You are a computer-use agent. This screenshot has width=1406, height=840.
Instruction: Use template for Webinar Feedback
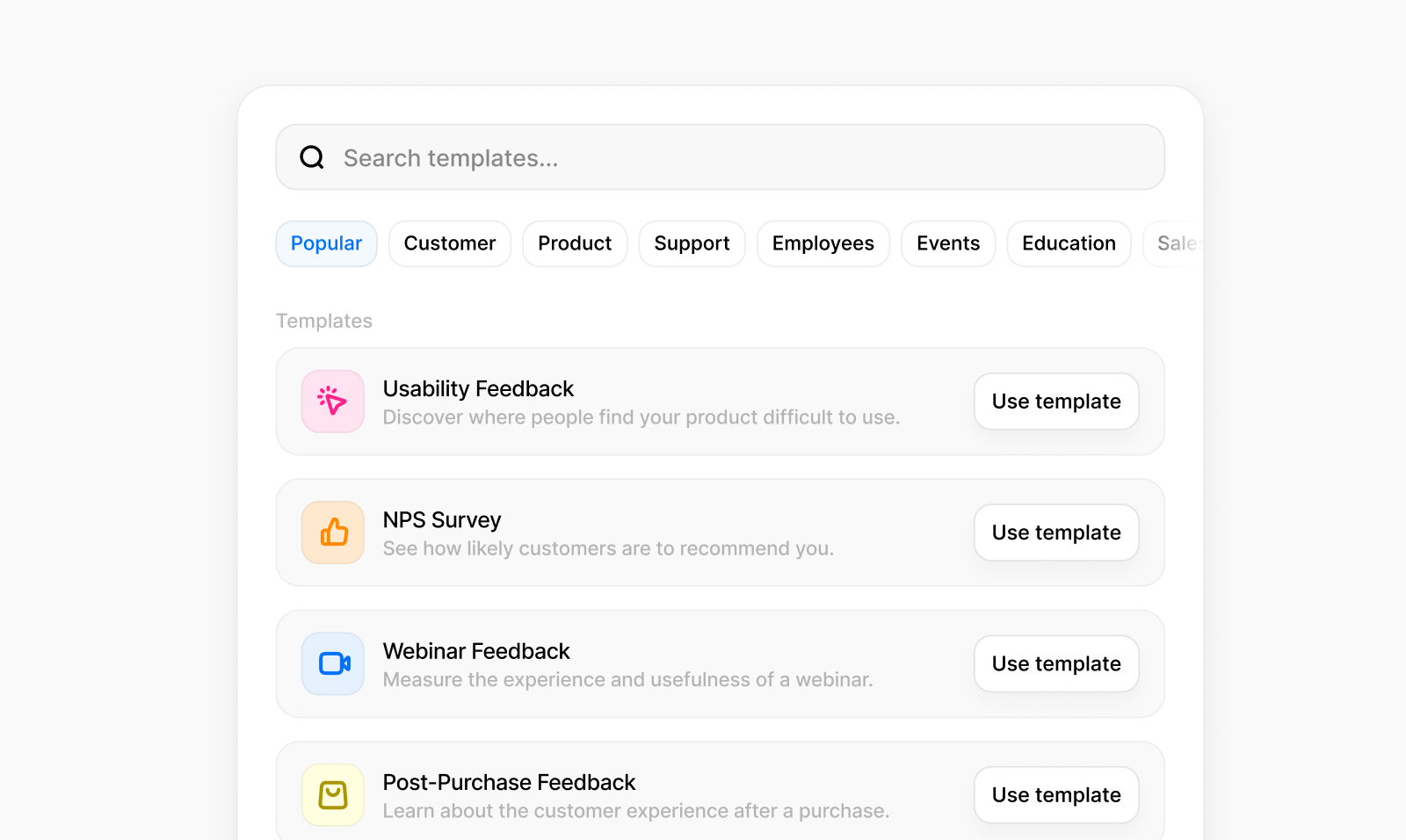point(1056,663)
